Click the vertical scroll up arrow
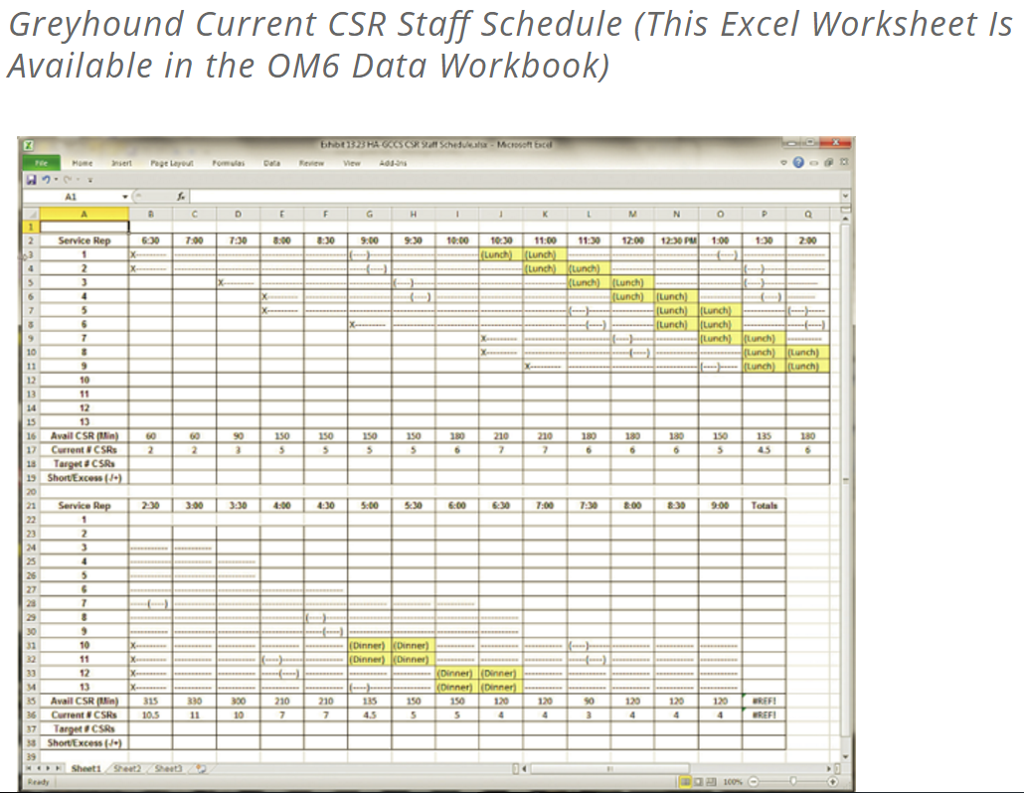Viewport: 1024px width, 793px height. [844, 217]
